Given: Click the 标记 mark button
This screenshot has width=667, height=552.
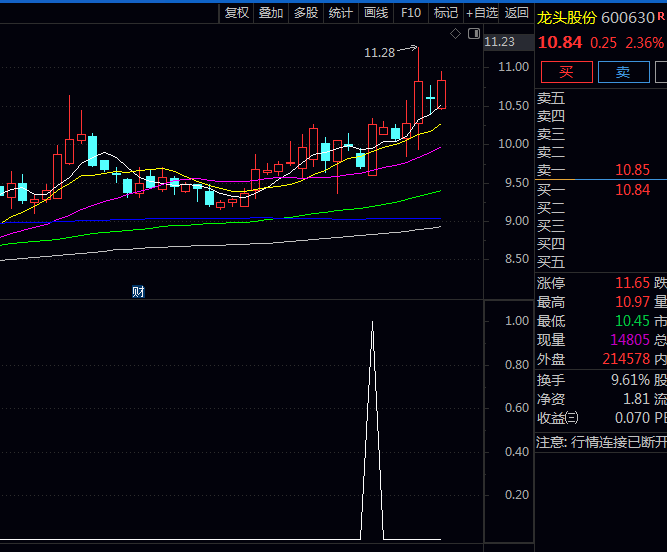Looking at the screenshot, I should (x=446, y=13).
